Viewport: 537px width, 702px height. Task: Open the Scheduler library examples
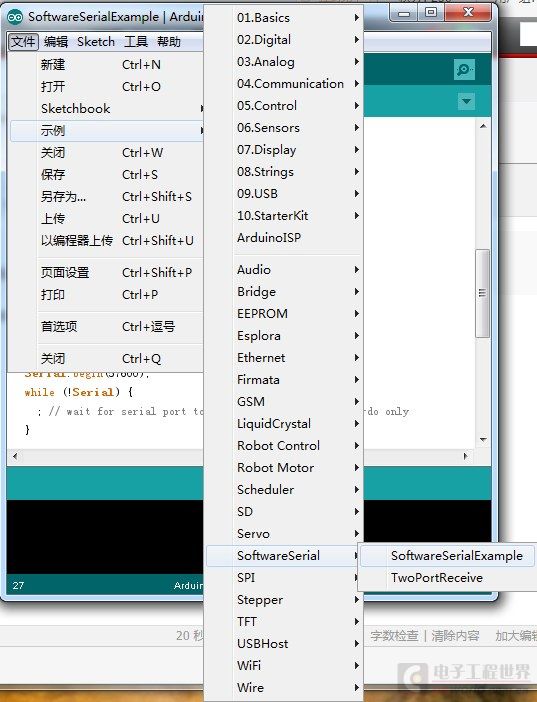pyautogui.click(x=284, y=489)
